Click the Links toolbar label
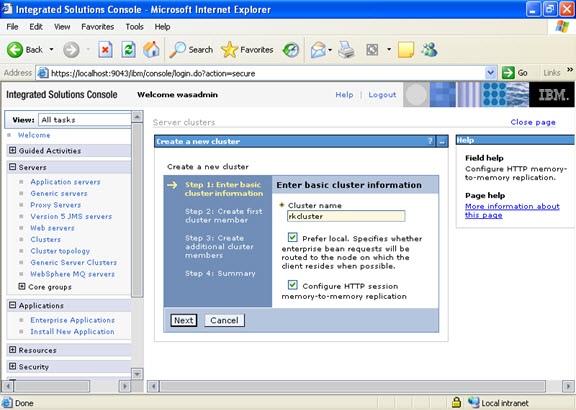 tap(552, 73)
